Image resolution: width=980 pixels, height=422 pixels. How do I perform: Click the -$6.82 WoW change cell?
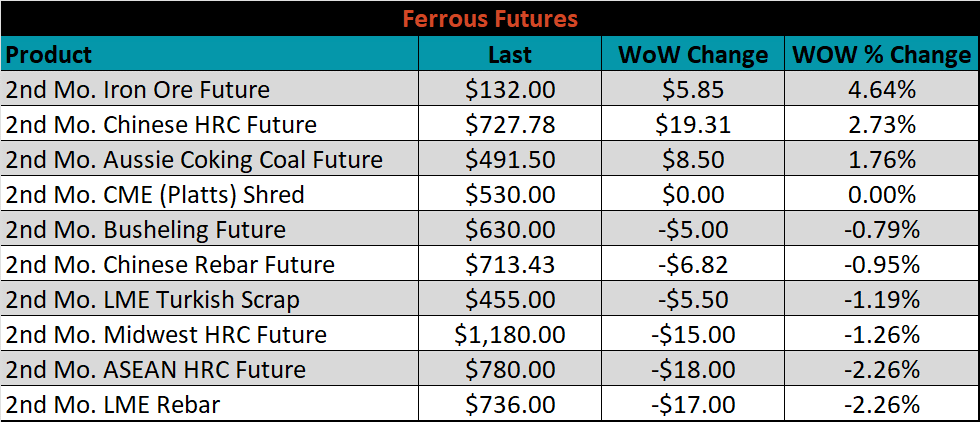pos(692,264)
